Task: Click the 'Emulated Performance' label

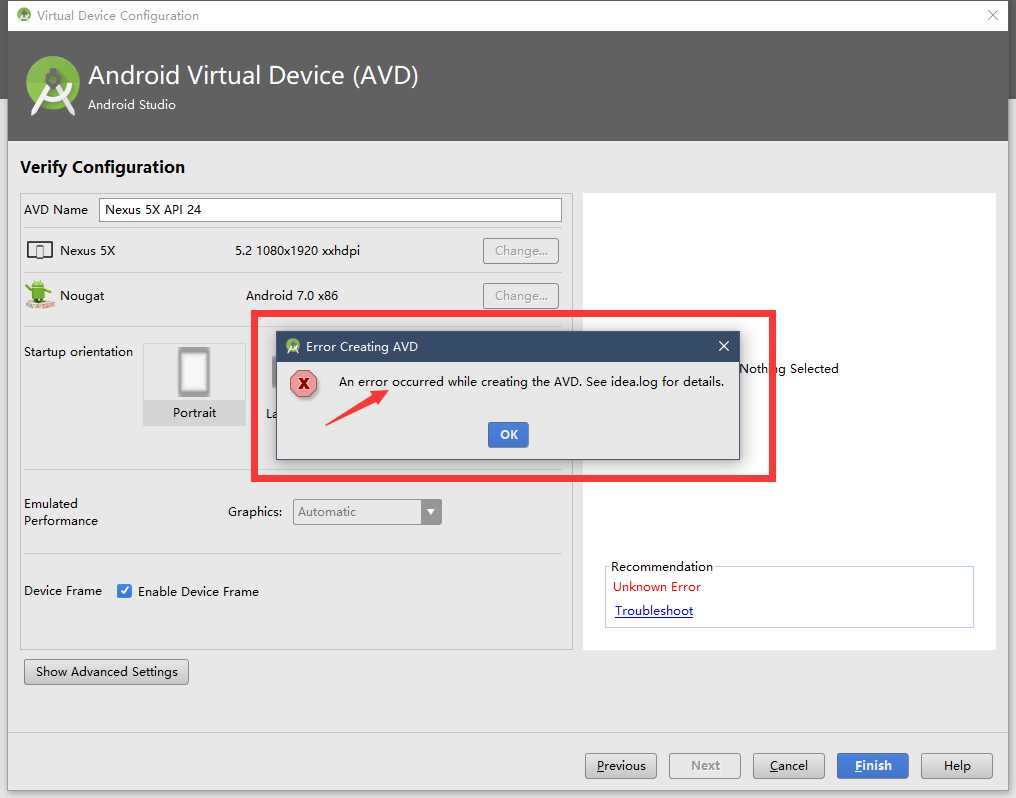Action: pos(61,512)
